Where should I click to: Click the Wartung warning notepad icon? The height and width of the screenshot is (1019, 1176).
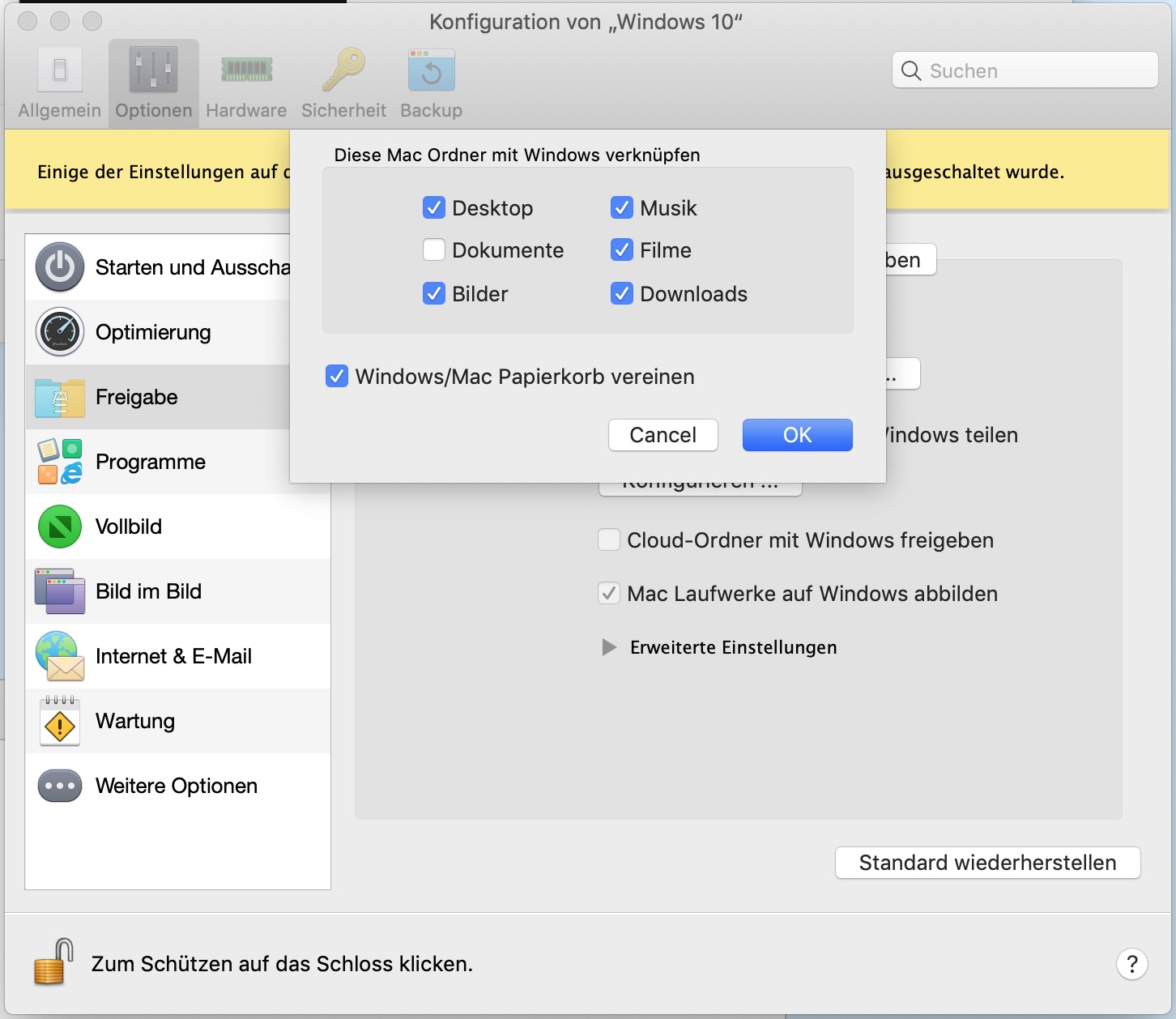[x=60, y=721]
